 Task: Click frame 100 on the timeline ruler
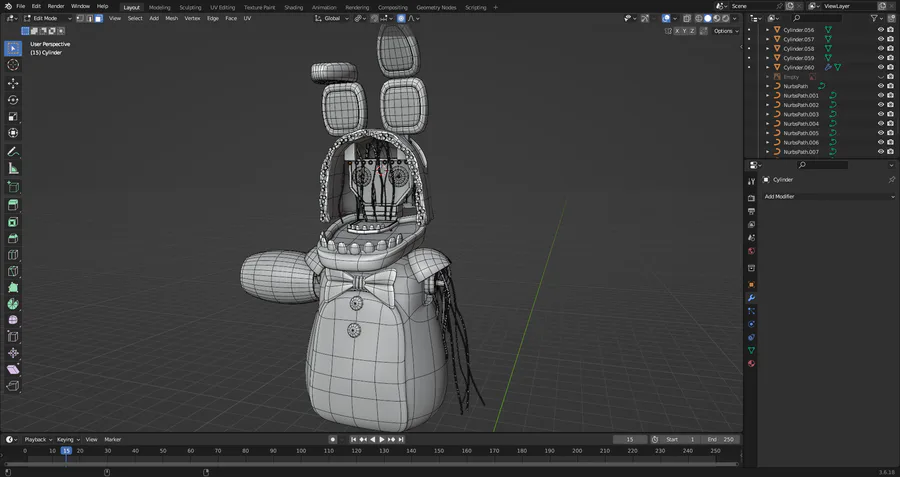(x=301, y=451)
